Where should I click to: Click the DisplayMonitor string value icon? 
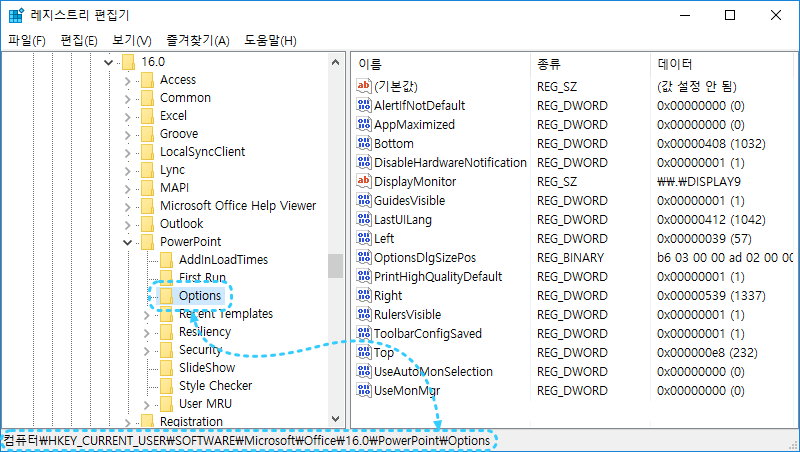pos(364,182)
